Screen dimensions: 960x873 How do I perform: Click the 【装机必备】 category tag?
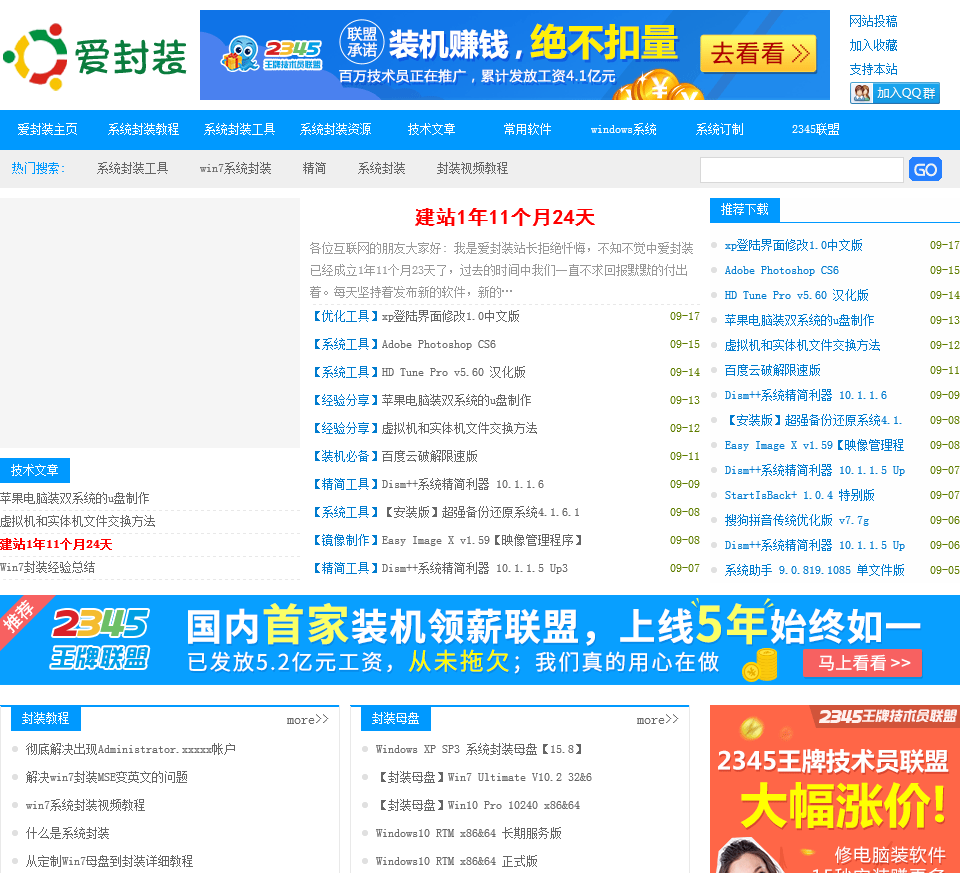[x=345, y=456]
